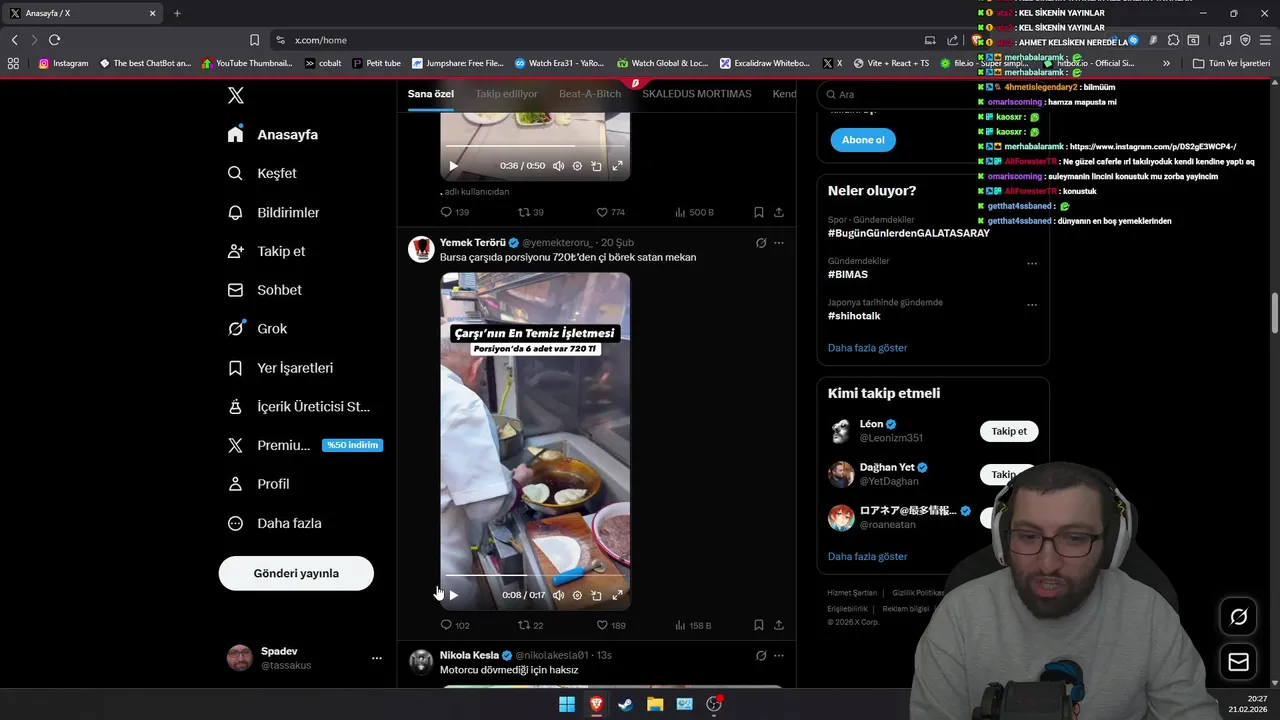Screen dimensions: 1280x720
Task: Open the Spadev account menu dots
Action: (377, 658)
